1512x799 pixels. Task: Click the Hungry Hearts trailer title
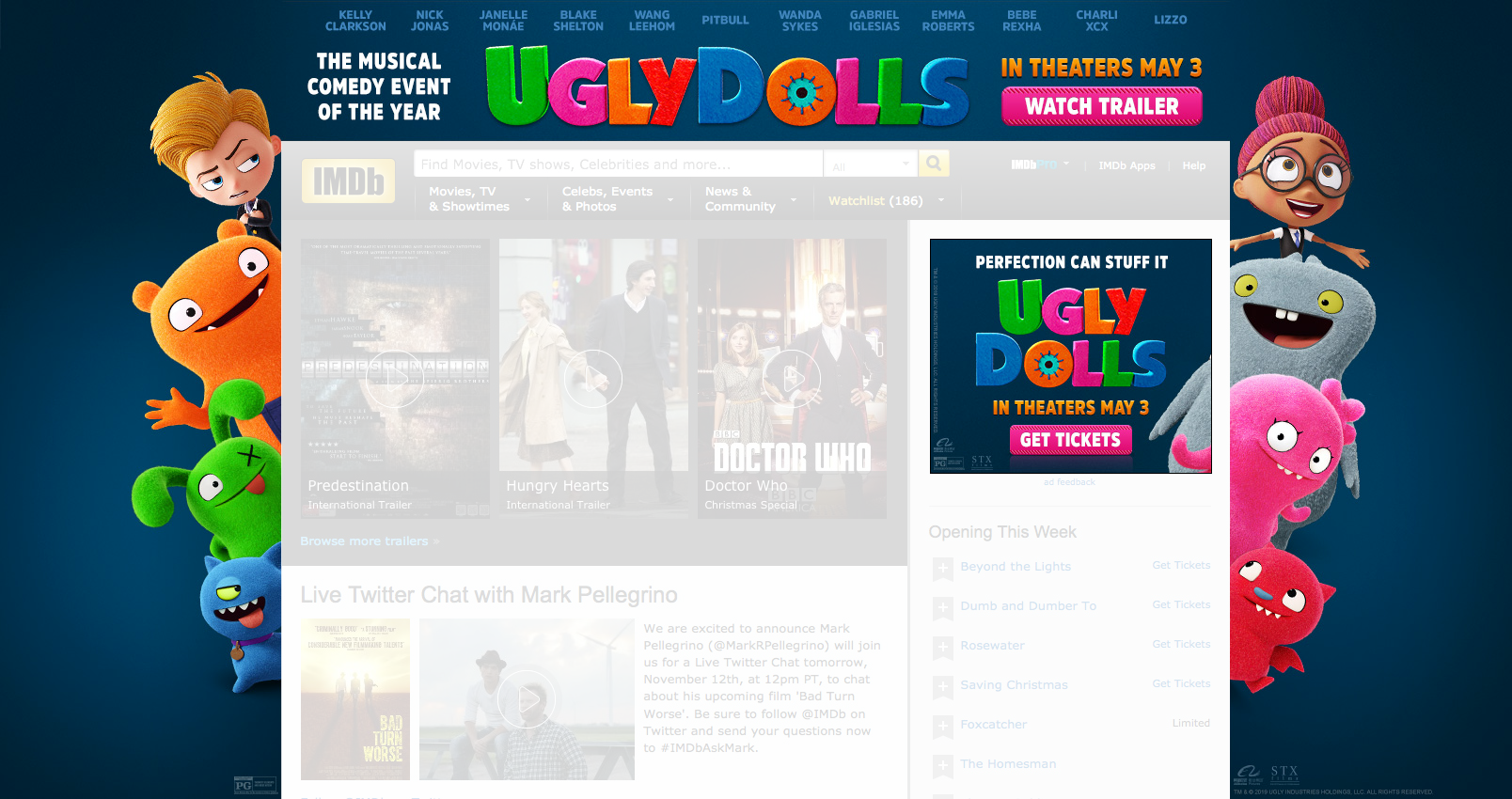coord(558,486)
